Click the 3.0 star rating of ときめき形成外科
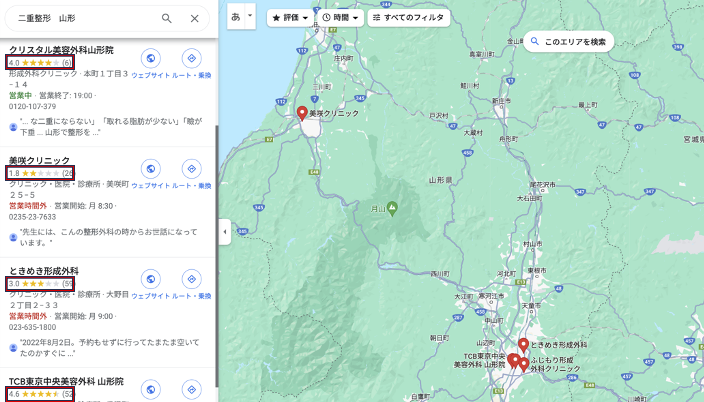 tap(40, 283)
